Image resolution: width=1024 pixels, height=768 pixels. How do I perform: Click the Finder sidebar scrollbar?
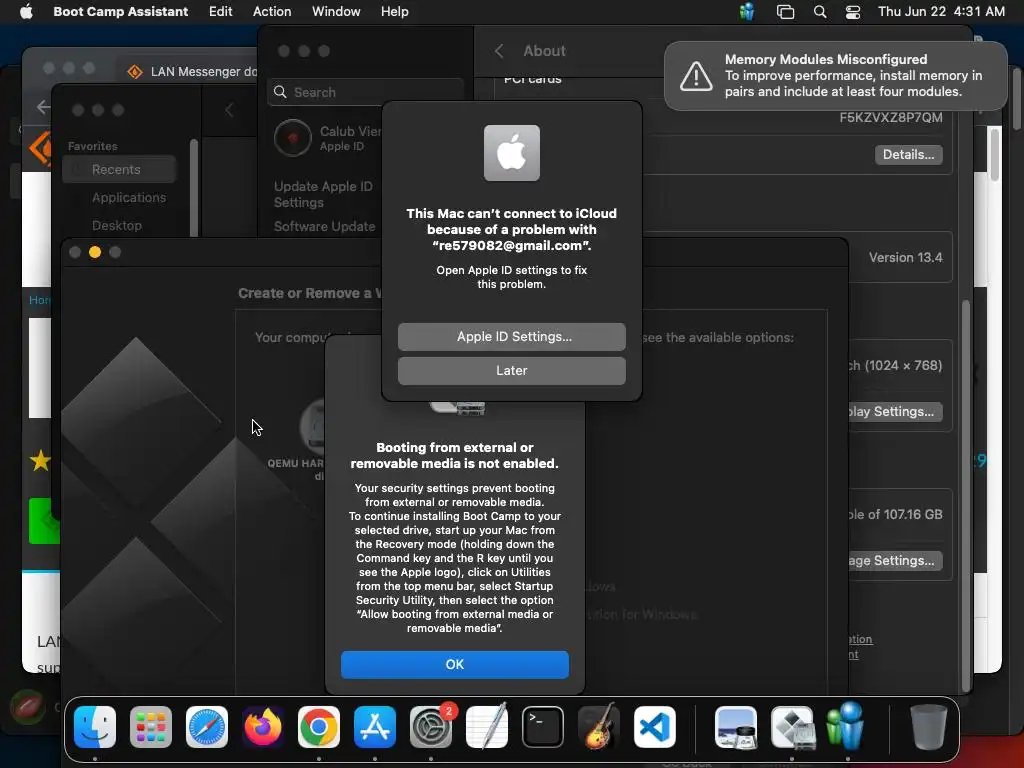click(194, 188)
